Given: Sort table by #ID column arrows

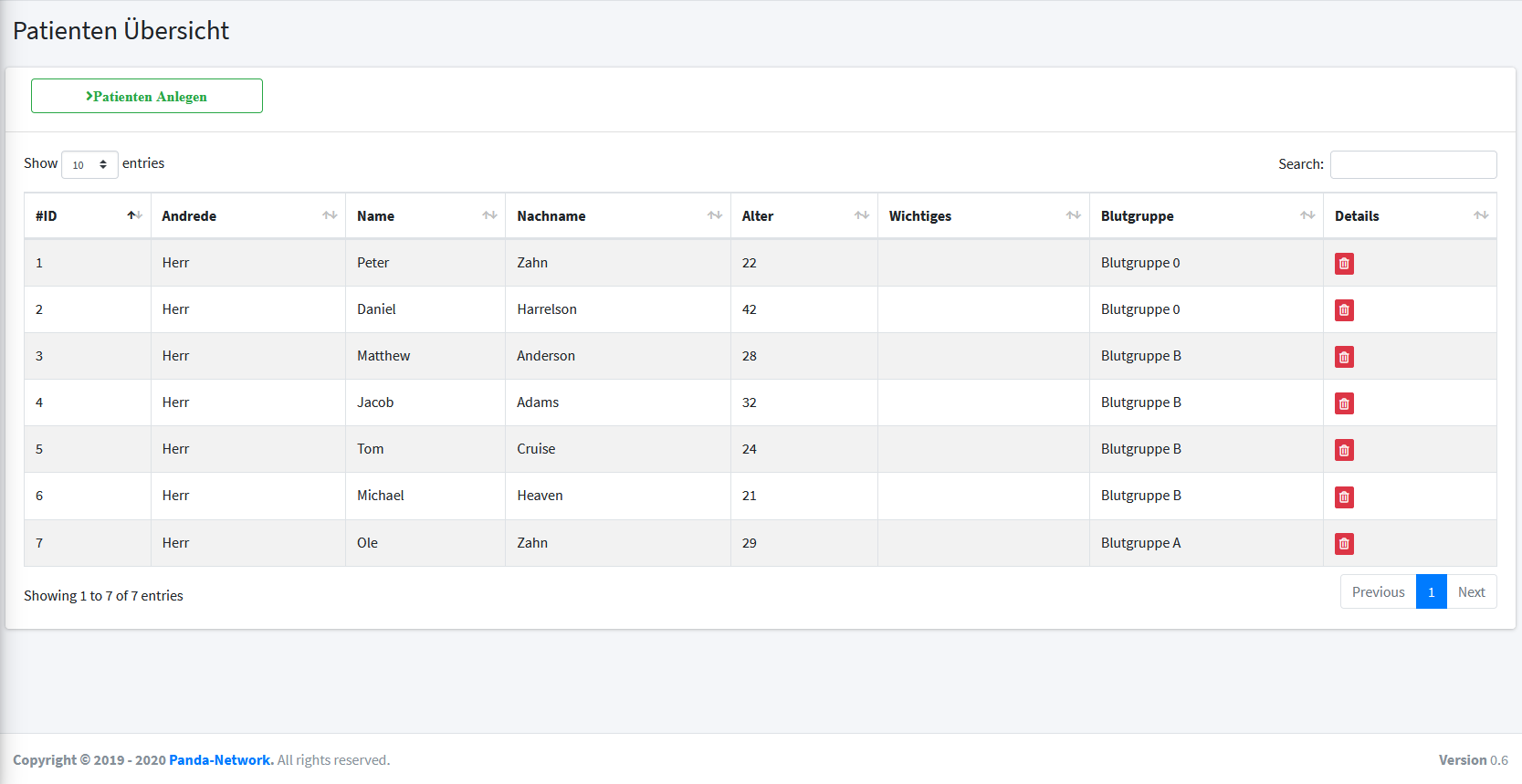Looking at the screenshot, I should pos(134,215).
